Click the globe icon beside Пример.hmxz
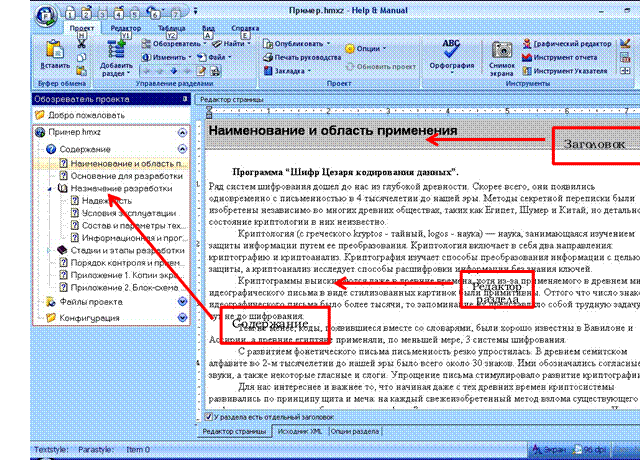The height and width of the screenshot is (465, 640). (40, 132)
